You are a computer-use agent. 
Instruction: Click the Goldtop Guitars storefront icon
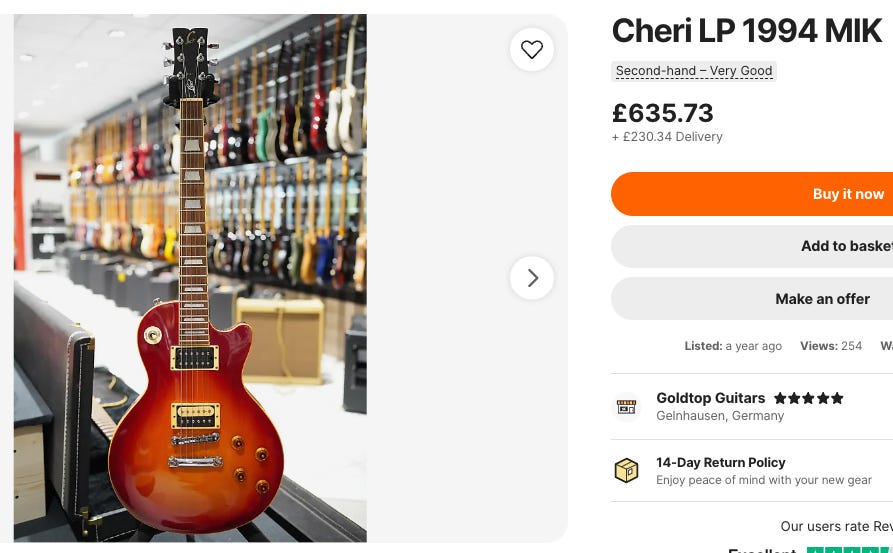(627, 407)
